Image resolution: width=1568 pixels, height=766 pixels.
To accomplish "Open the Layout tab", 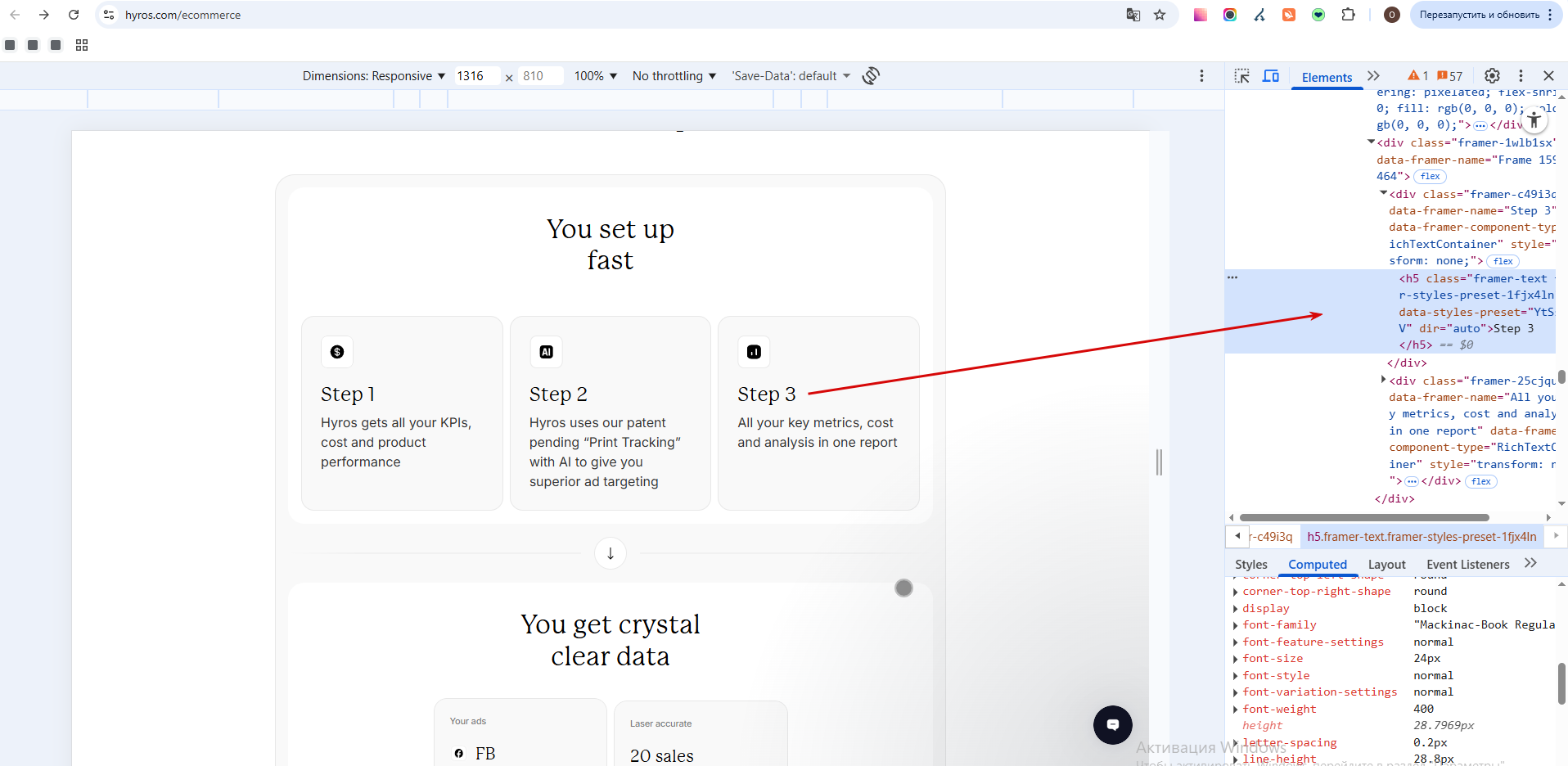I will pos(1386,565).
